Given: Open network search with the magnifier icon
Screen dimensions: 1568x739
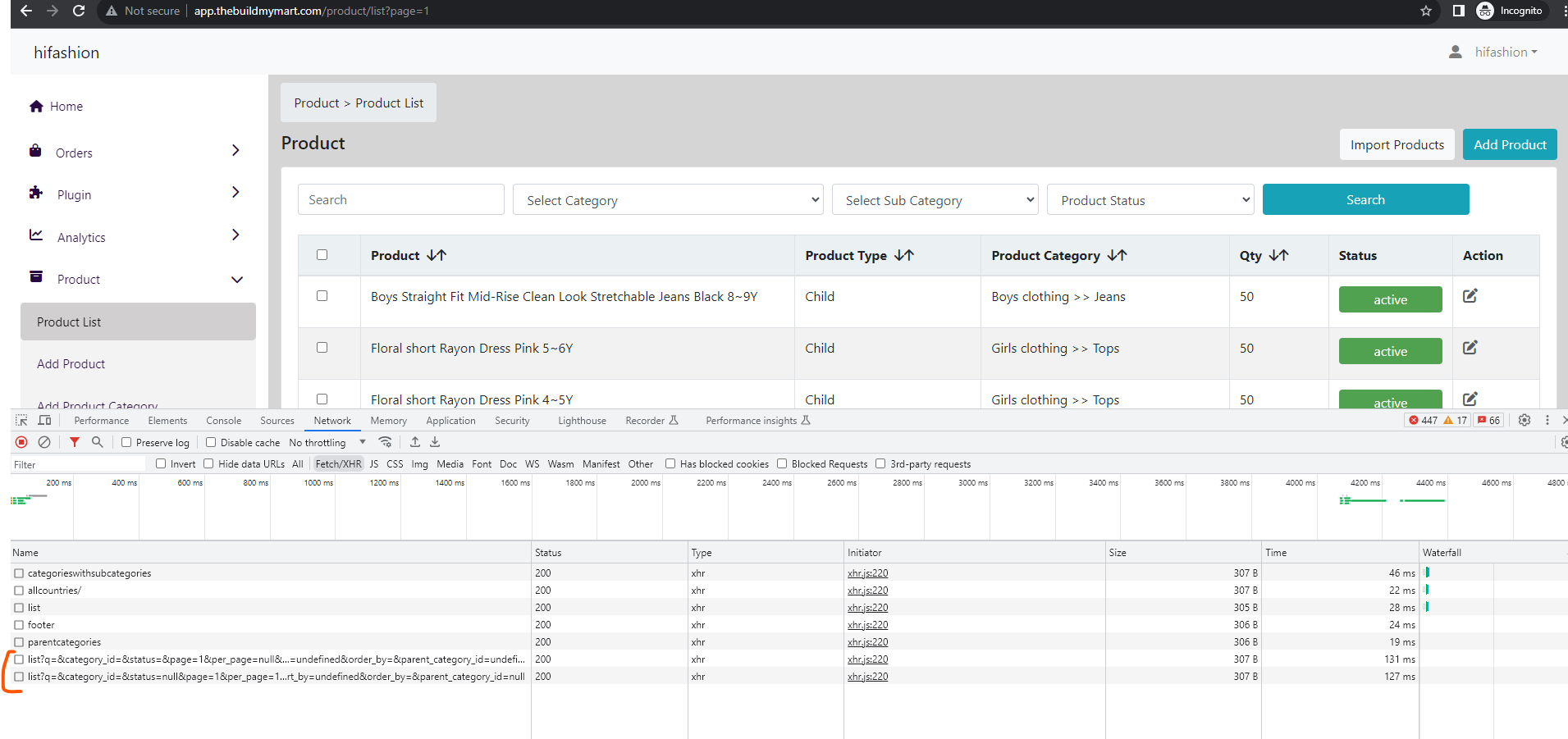Looking at the screenshot, I should tap(98, 442).
